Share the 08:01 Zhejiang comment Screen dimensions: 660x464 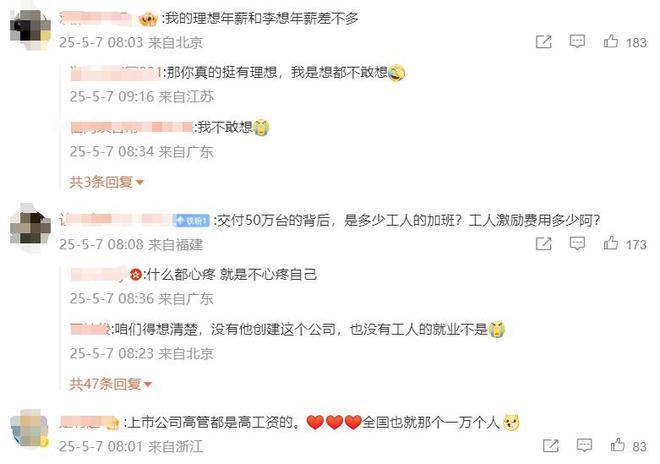(x=551, y=445)
